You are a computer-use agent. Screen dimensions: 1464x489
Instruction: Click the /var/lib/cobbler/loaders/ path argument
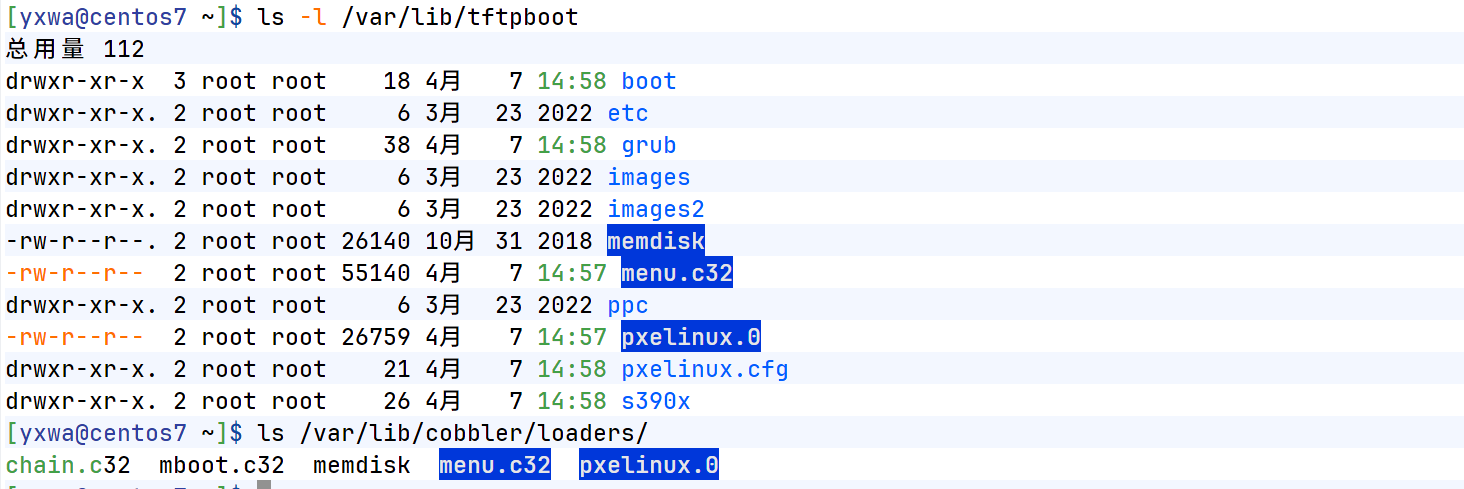(473, 433)
